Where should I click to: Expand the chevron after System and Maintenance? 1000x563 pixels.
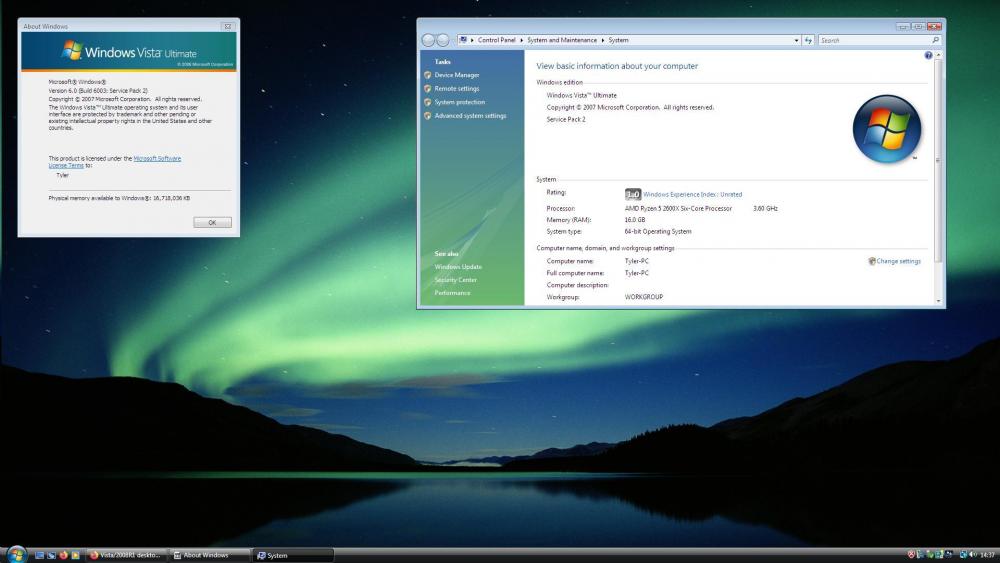pos(603,40)
